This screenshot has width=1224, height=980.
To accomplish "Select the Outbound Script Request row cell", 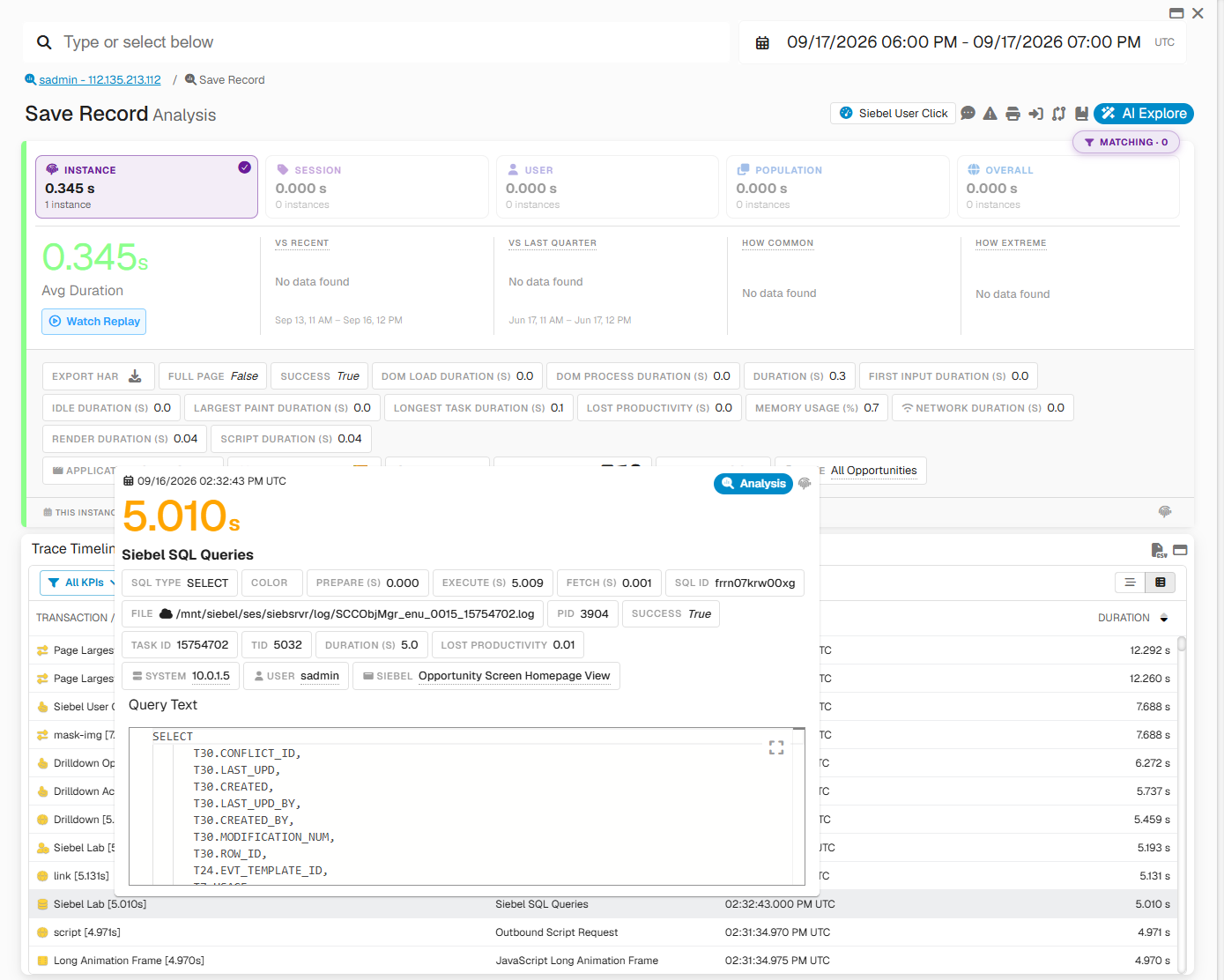I will pyautogui.click(x=557, y=932).
